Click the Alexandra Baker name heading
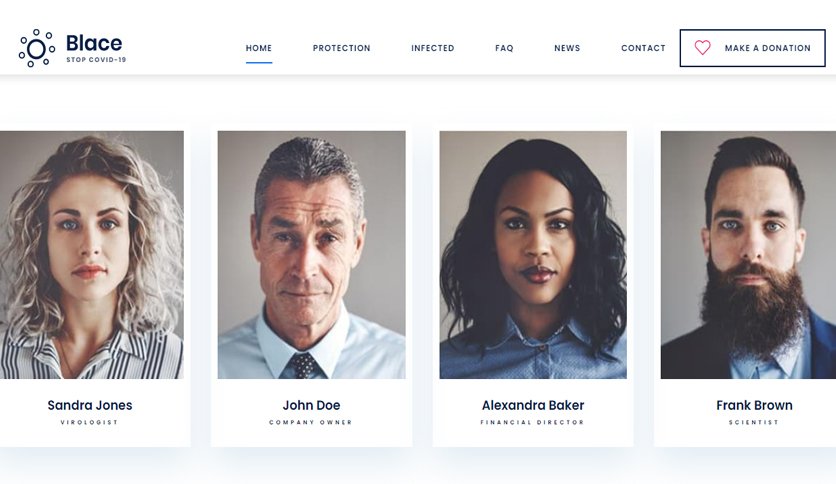 click(x=533, y=405)
